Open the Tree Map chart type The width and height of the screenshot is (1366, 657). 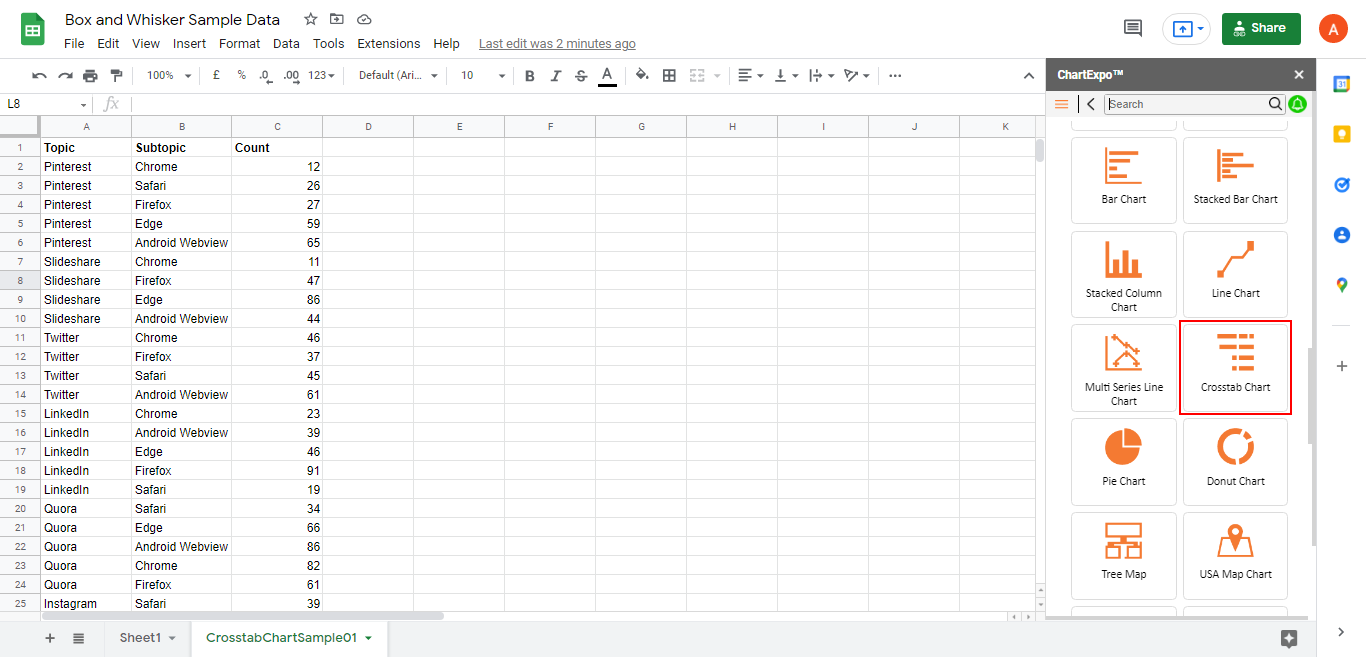coord(1124,554)
